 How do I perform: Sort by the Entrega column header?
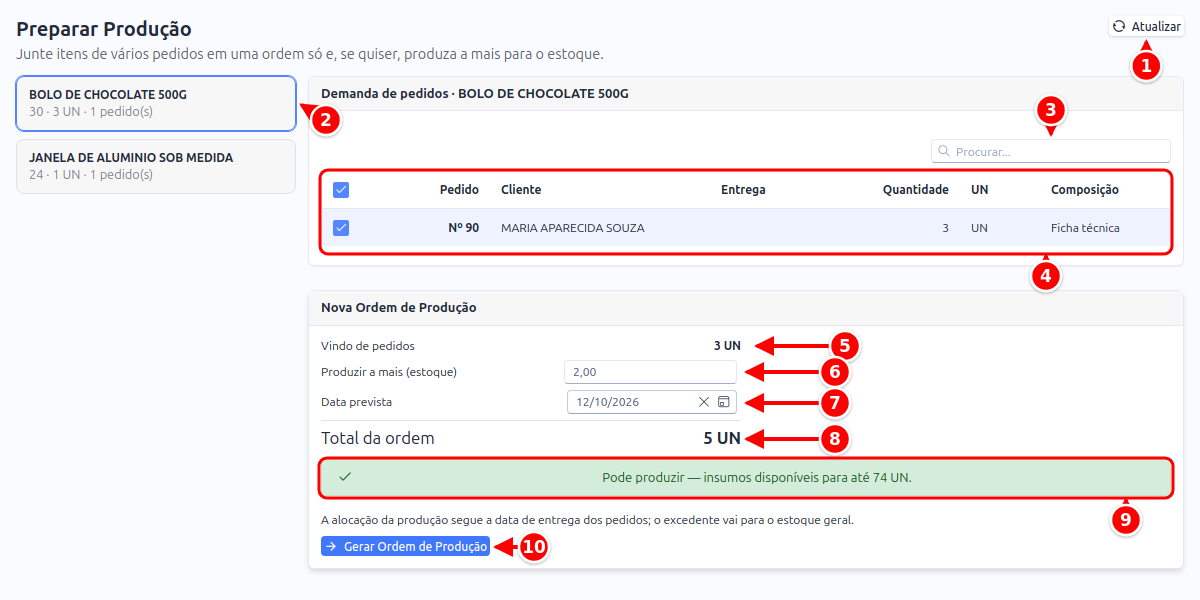743,190
